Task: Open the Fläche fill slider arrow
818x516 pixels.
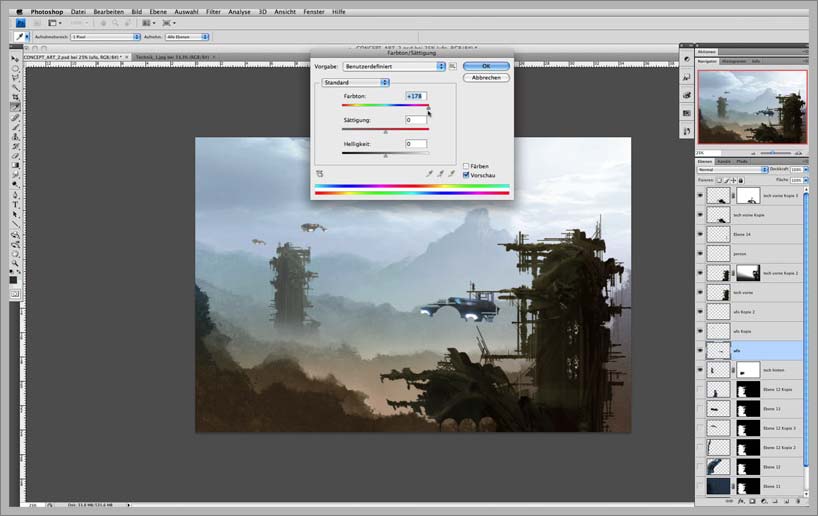Action: click(806, 180)
